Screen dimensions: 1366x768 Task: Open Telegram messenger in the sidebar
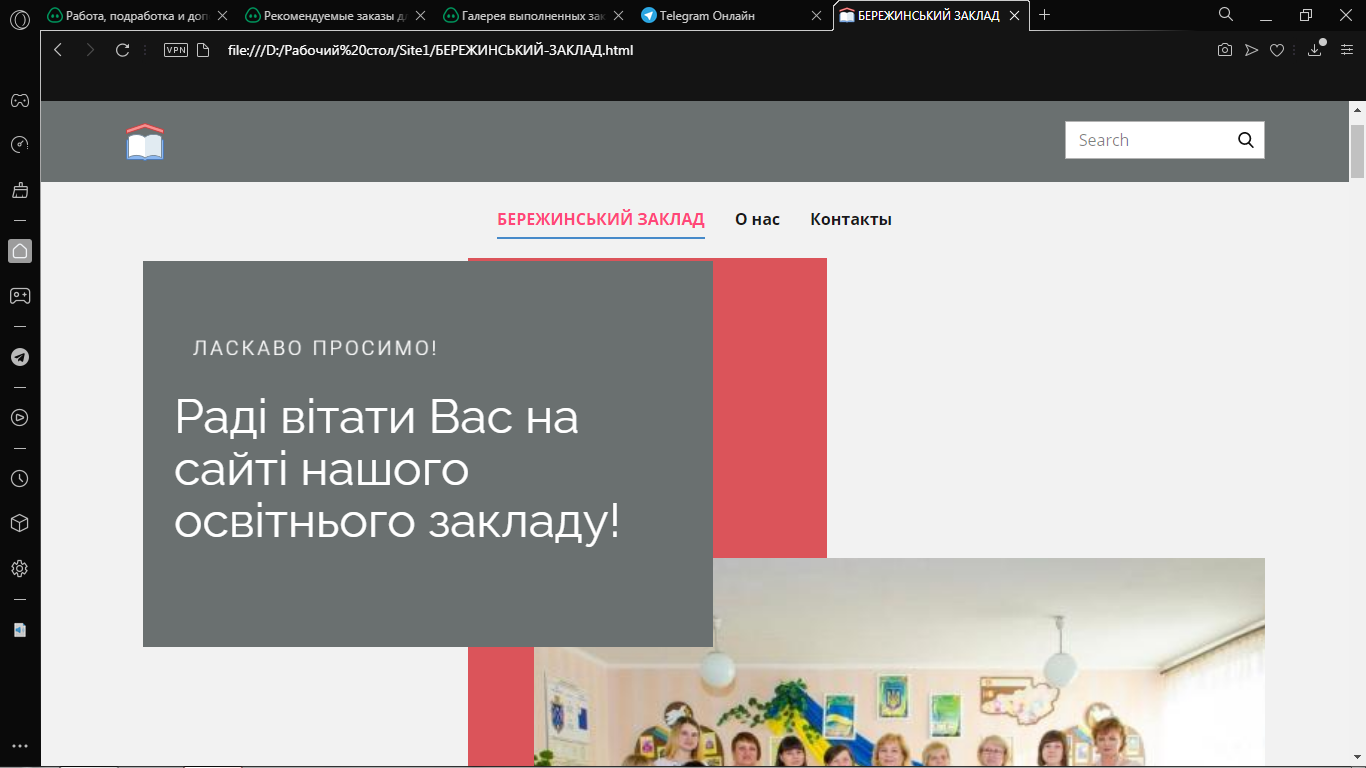(19, 357)
